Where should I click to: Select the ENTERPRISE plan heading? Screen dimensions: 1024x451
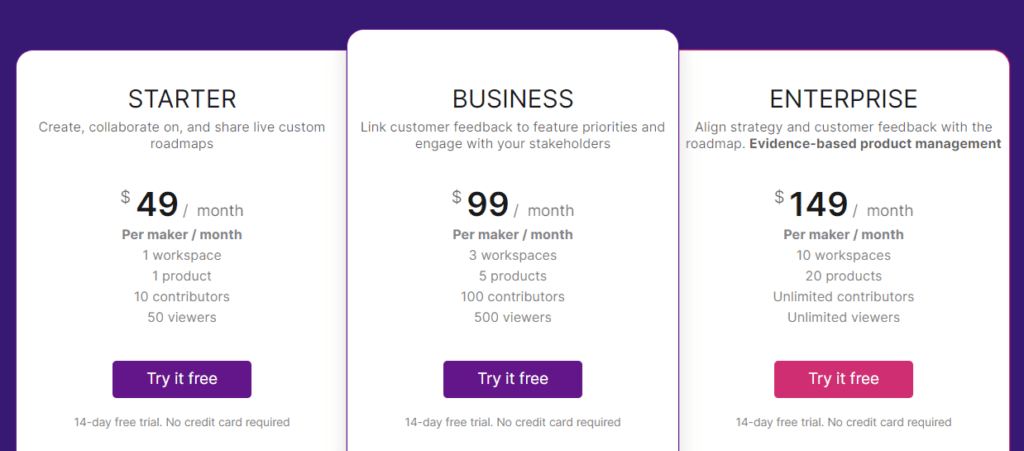844,99
